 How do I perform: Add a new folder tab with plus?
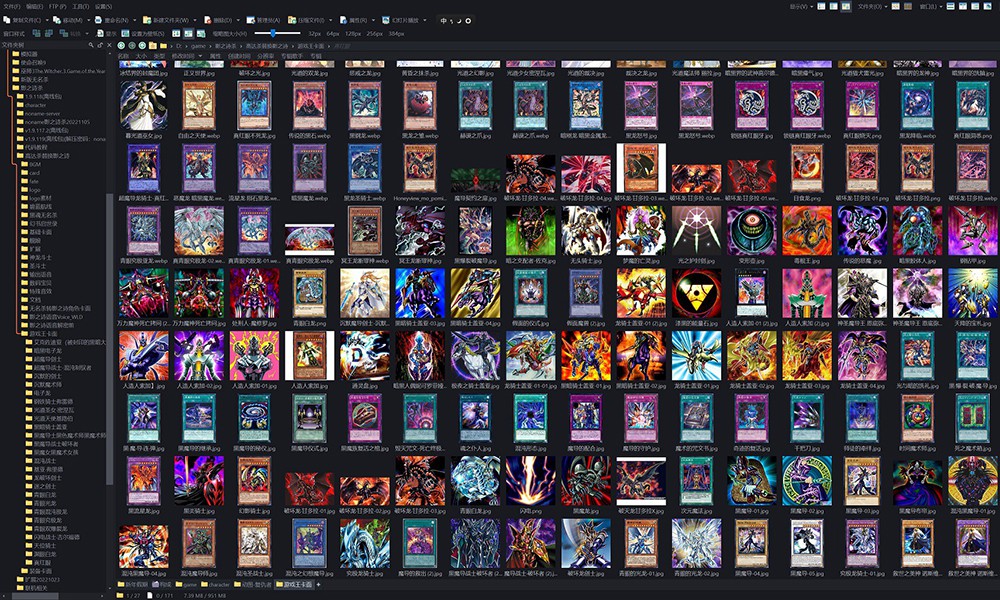[319, 585]
